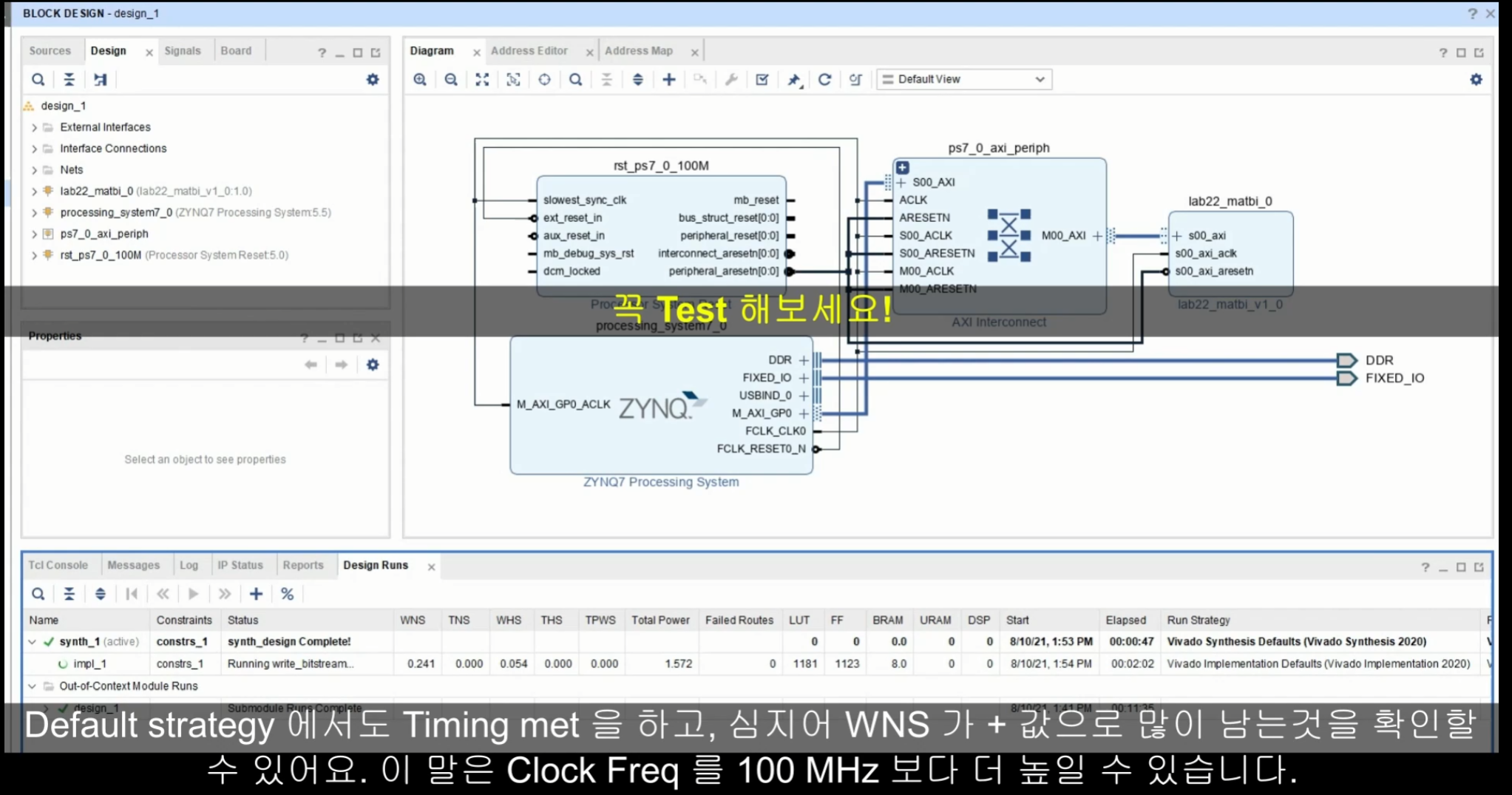This screenshot has width=1512, height=795.
Task: Open the Properties panel settings gear
Action: click(373, 365)
